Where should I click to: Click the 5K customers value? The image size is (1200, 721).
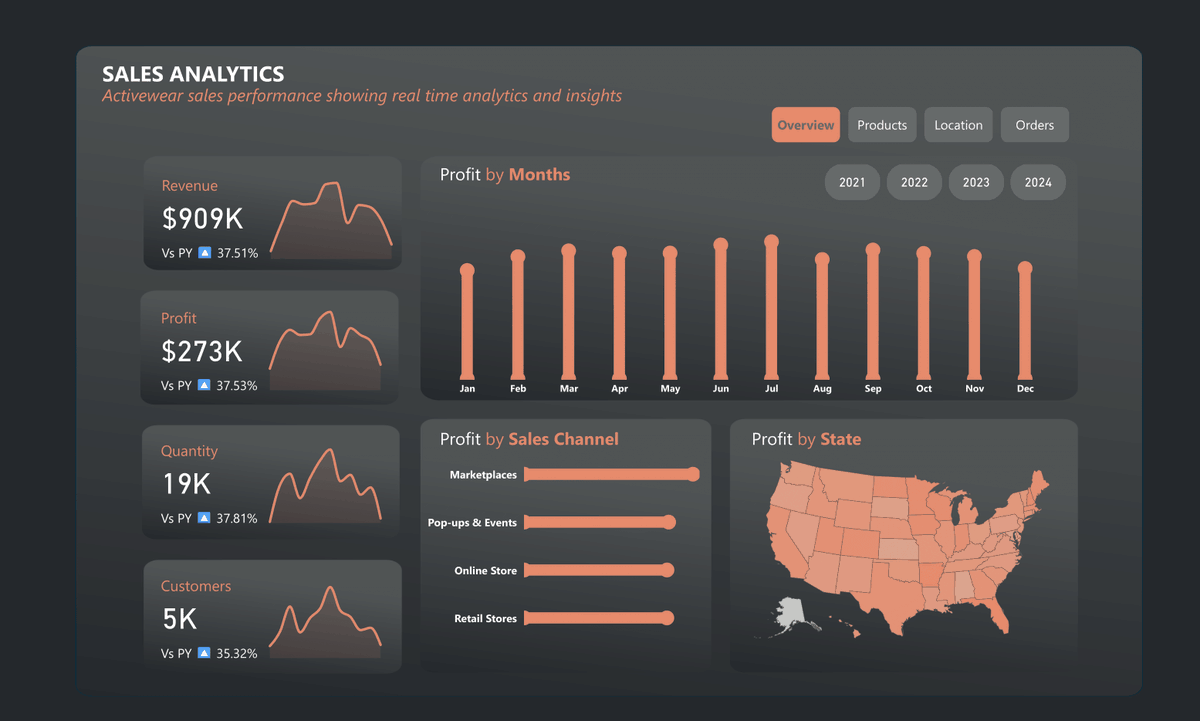click(180, 619)
